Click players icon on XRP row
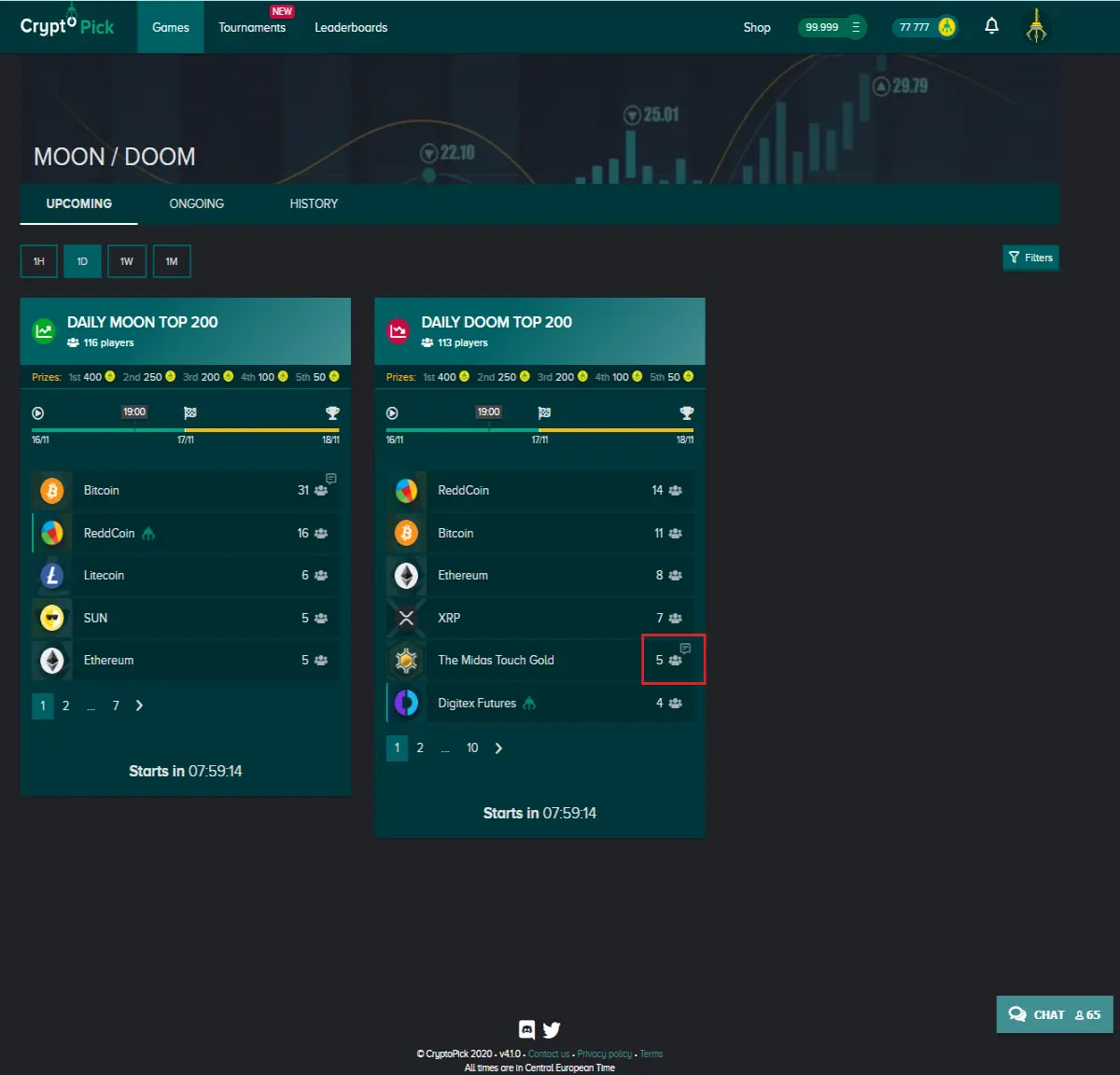 (675, 618)
